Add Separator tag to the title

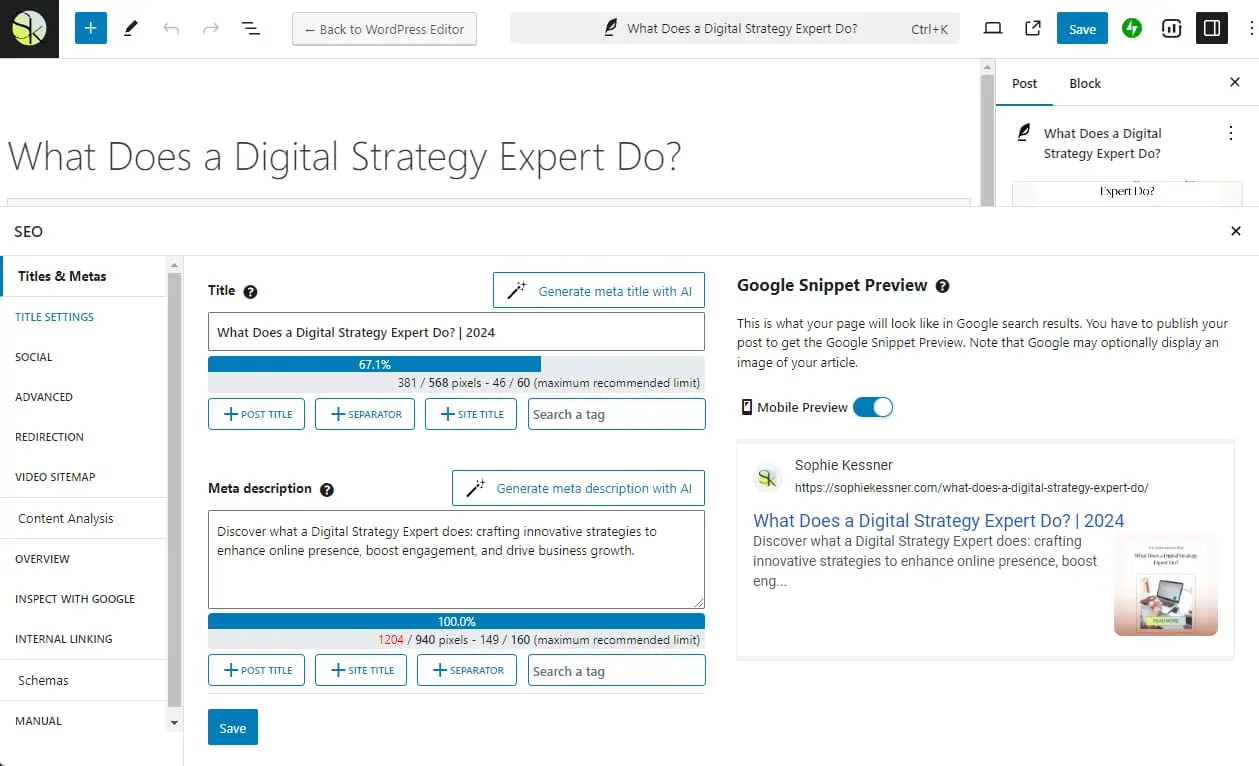365,414
